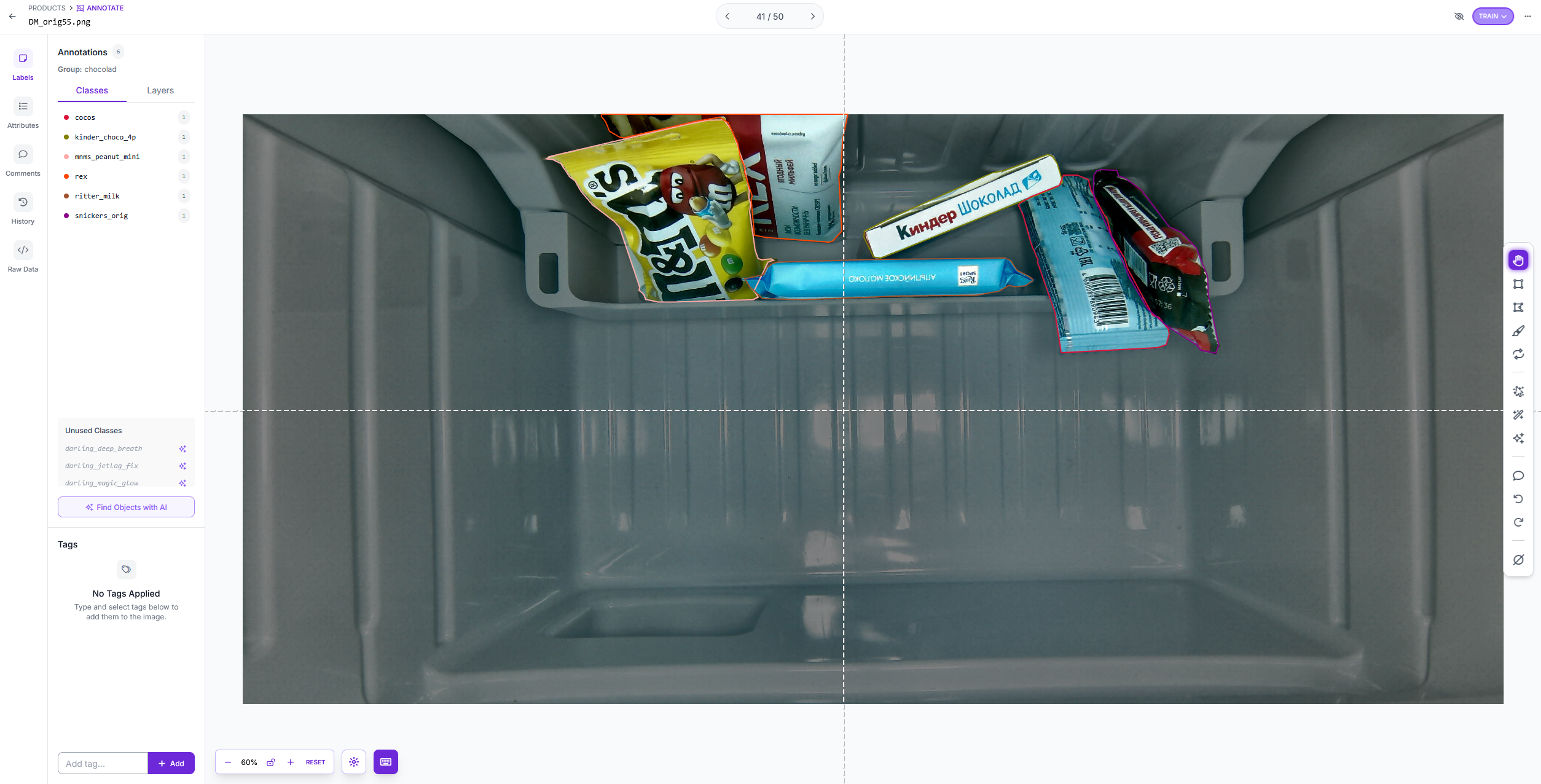The width and height of the screenshot is (1541, 784).
Task: Go to the previous image
Action: point(727,17)
